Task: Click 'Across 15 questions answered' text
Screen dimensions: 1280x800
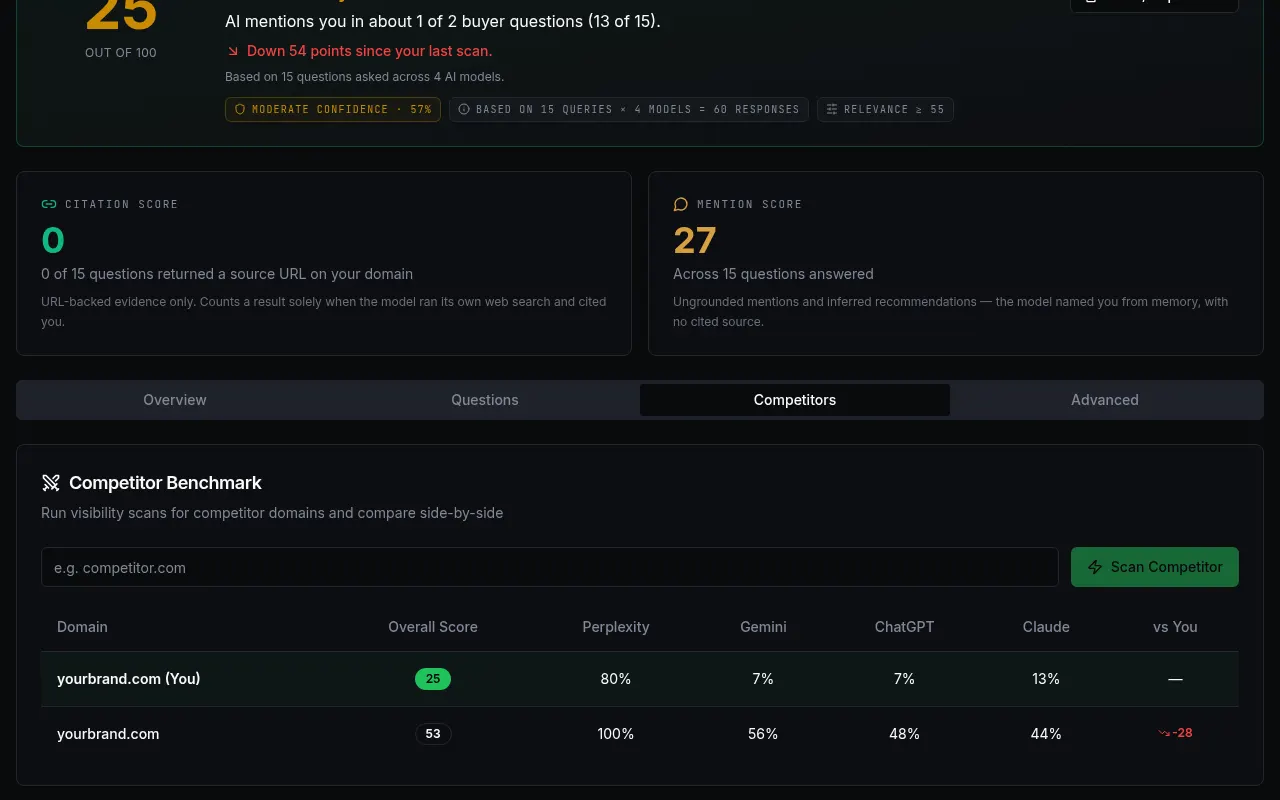Action: (x=773, y=274)
